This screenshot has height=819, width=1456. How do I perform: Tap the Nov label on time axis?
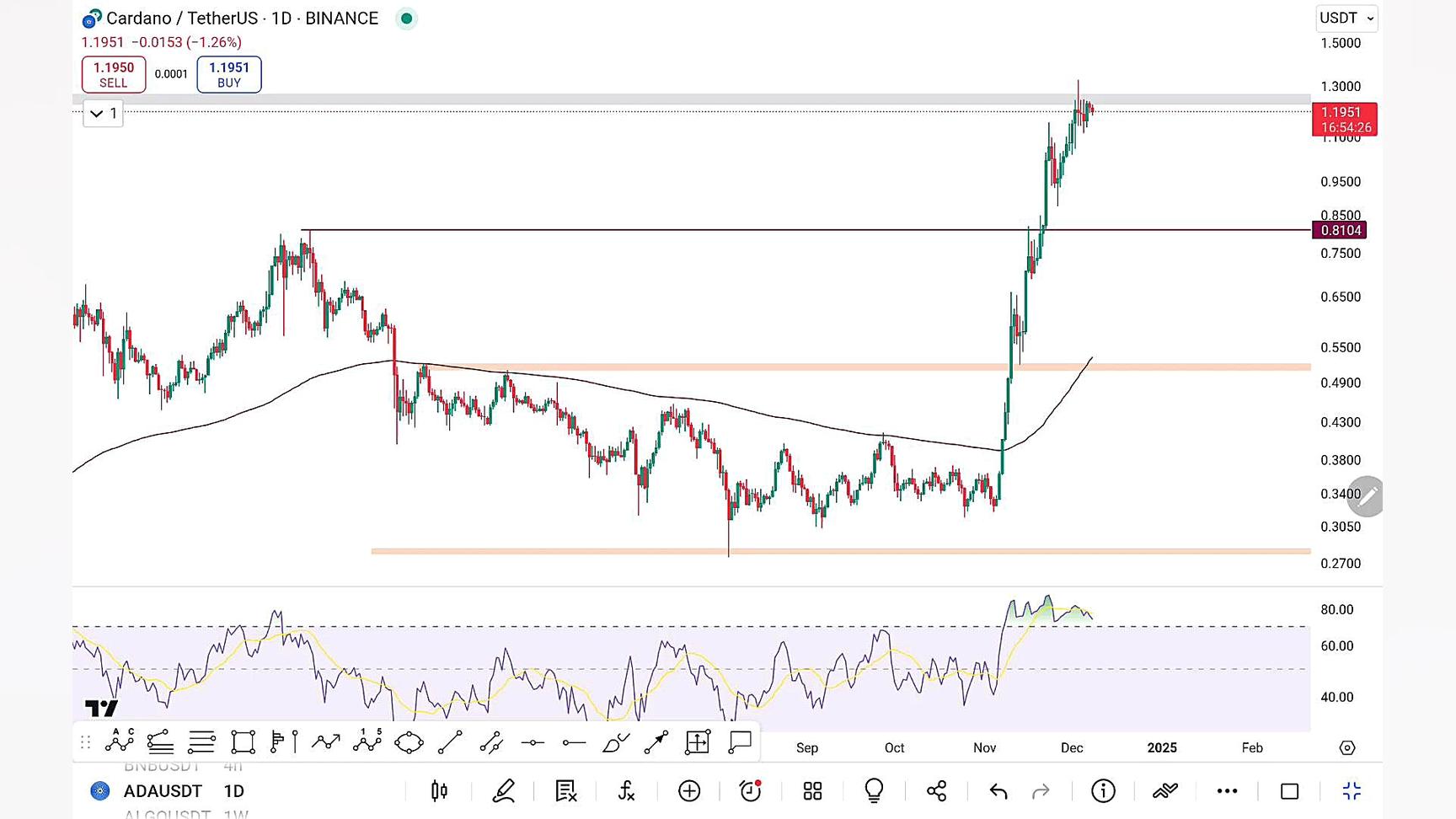click(984, 748)
